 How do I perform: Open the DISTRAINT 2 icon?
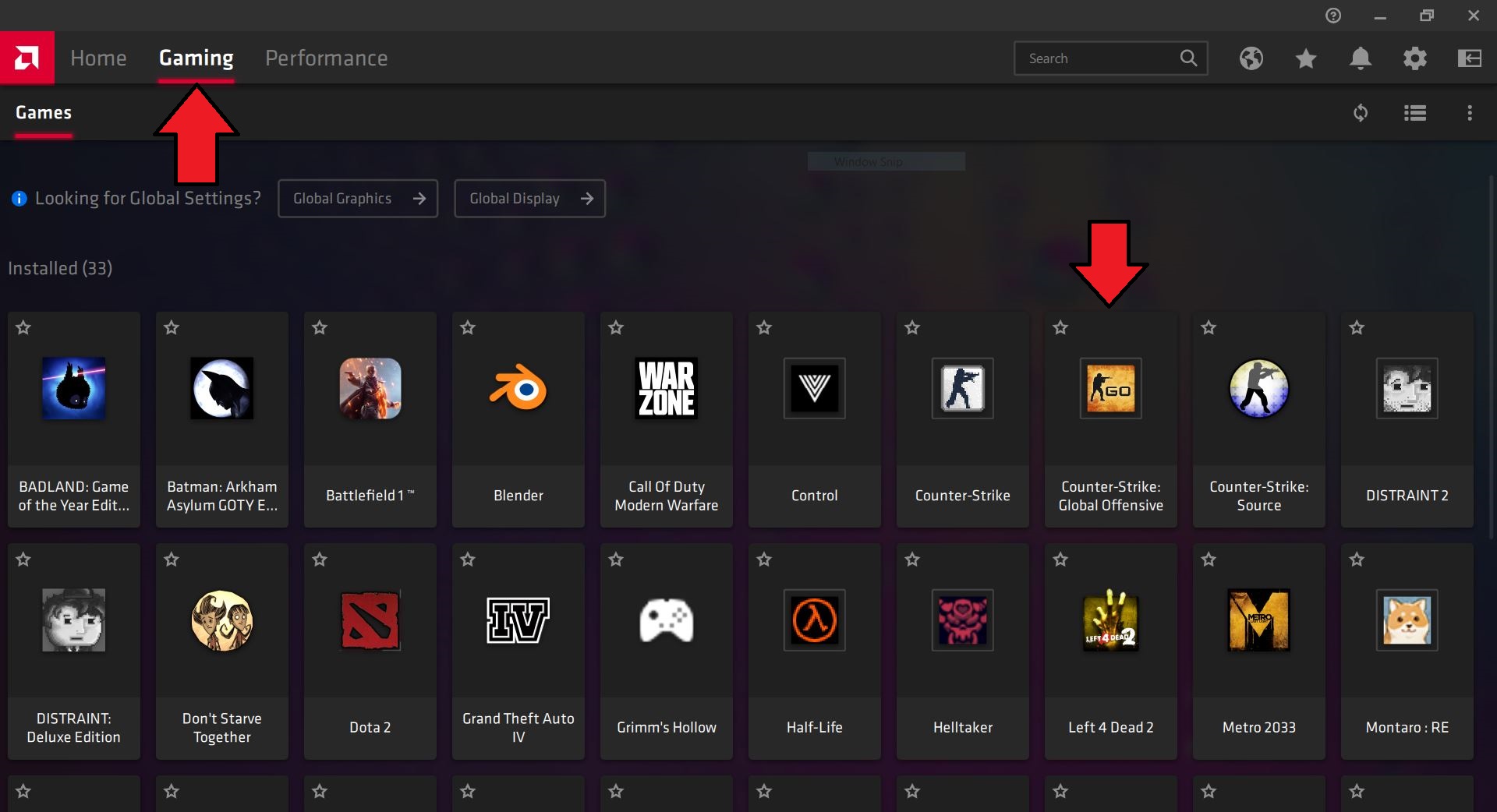pos(1407,388)
